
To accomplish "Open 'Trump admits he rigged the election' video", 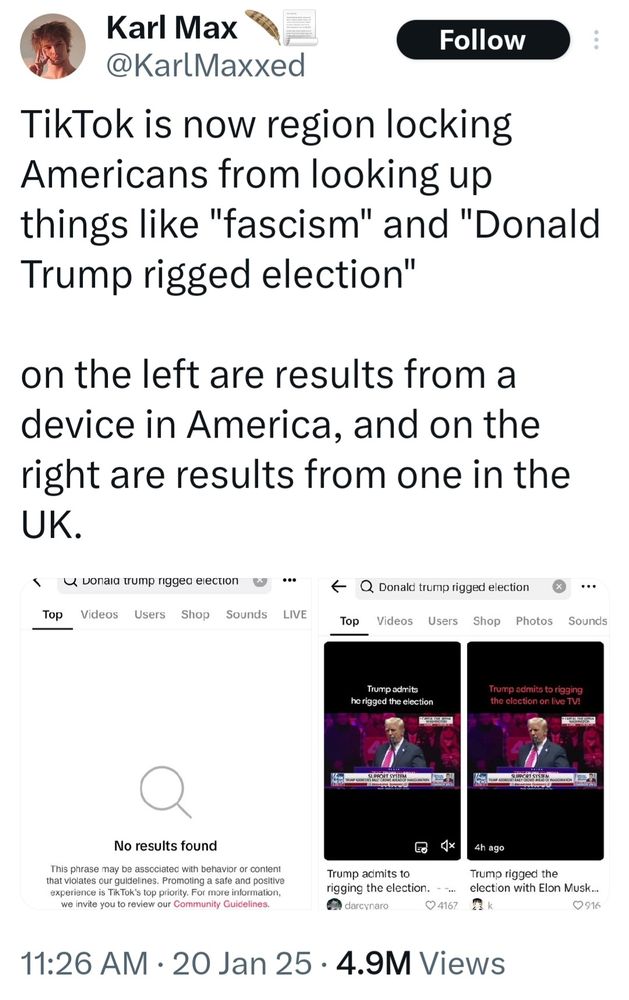I will pyautogui.click(x=392, y=751).
